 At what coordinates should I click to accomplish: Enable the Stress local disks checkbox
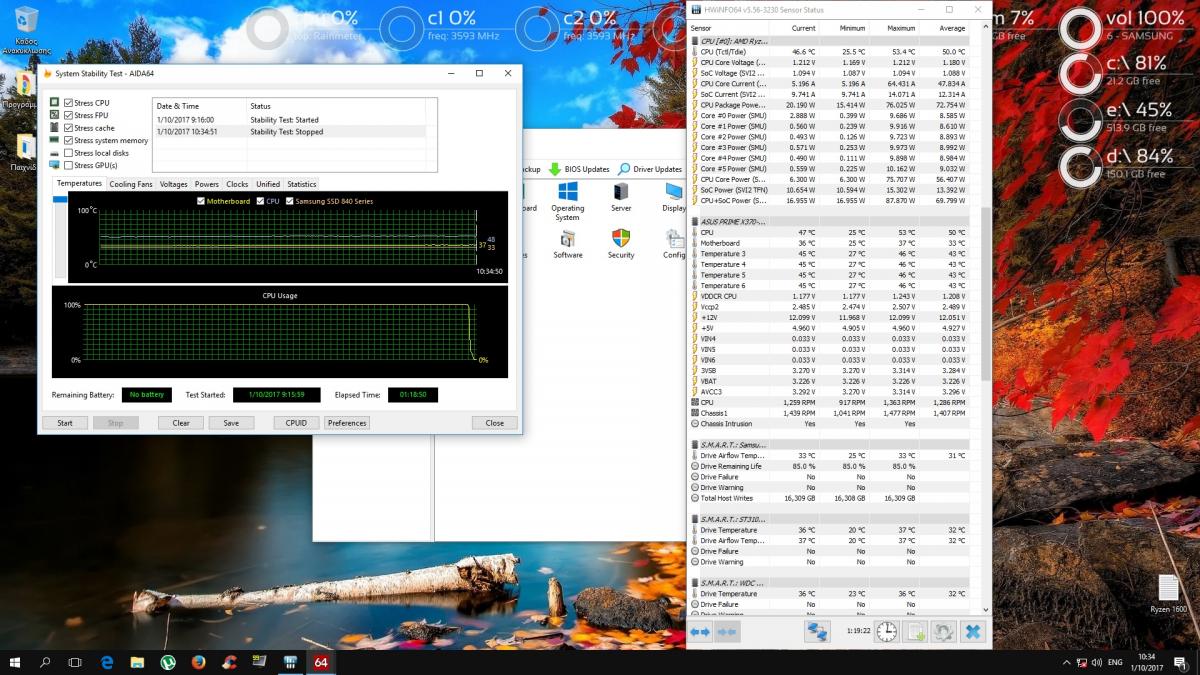click(68, 153)
